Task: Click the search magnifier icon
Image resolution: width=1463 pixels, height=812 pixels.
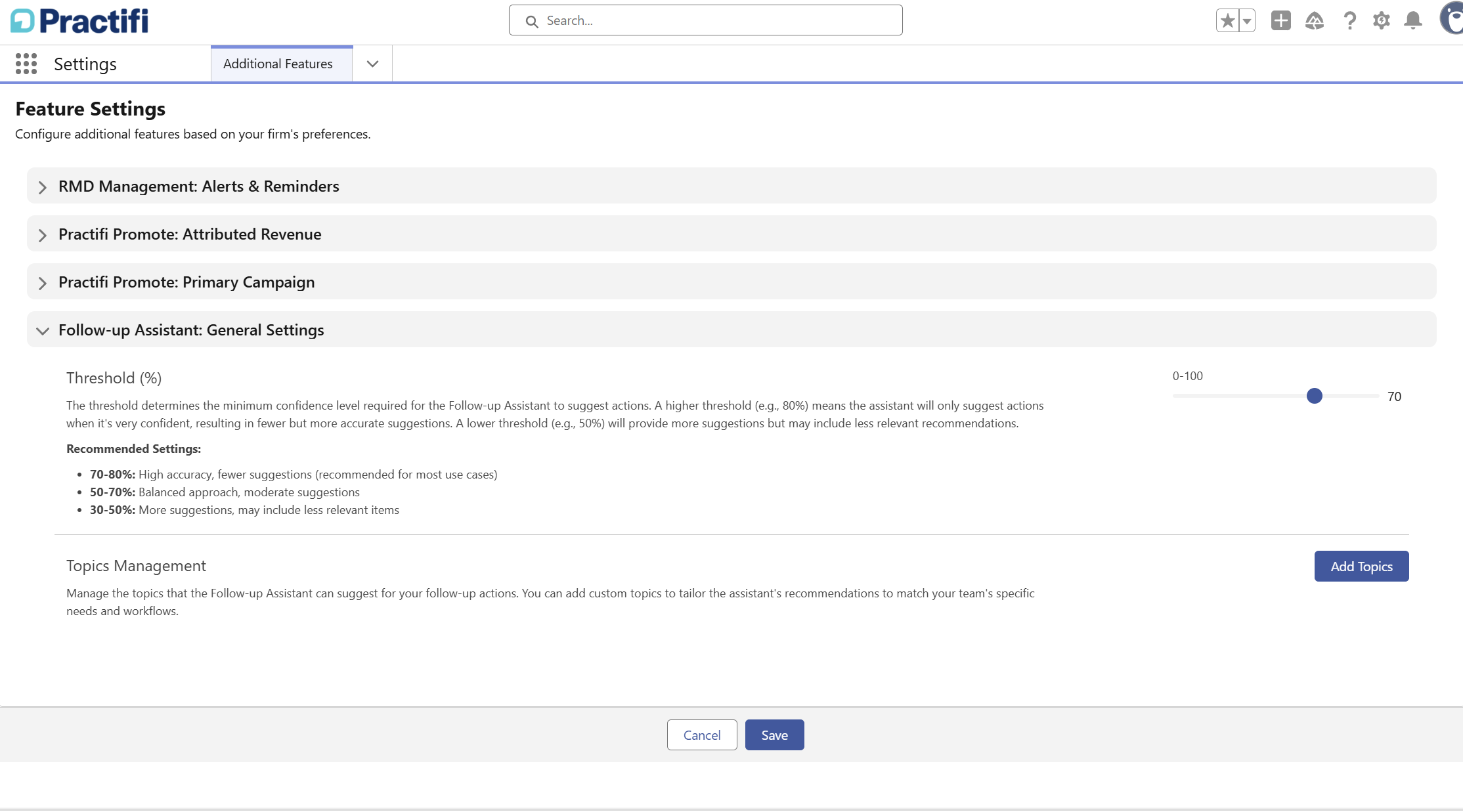Action: (x=532, y=21)
